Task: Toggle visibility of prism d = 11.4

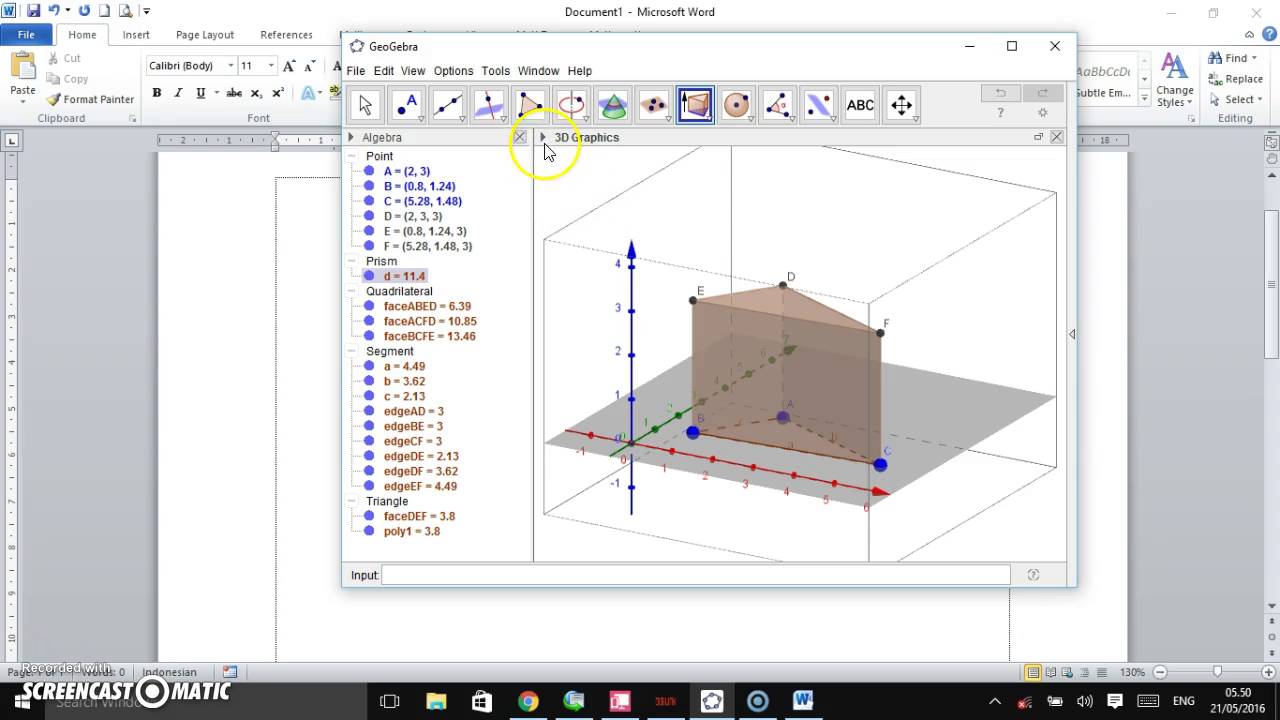Action: [x=370, y=276]
